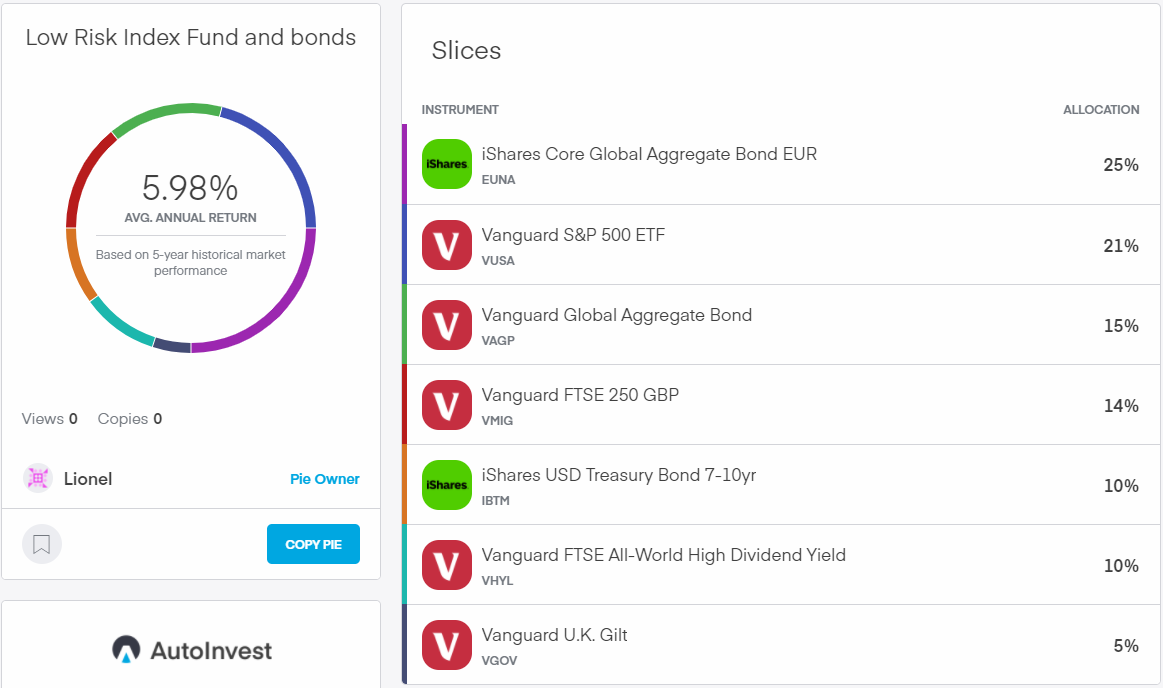Click the ALLOCATION column header
The height and width of the screenshot is (688, 1163).
pos(1100,110)
